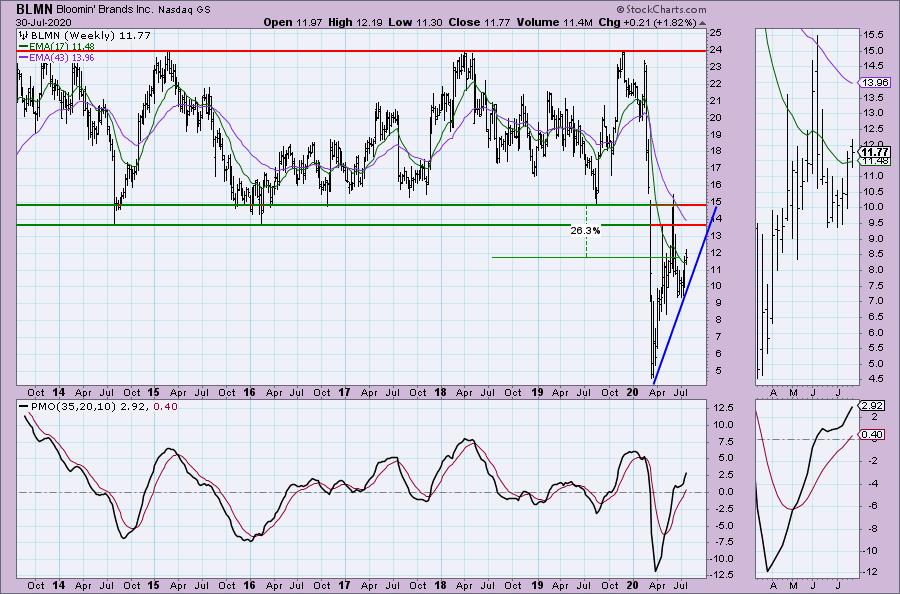This screenshot has width=900, height=594.
Task: Click the 13.96 EMA price tag on zoom panel
Action: (x=875, y=83)
